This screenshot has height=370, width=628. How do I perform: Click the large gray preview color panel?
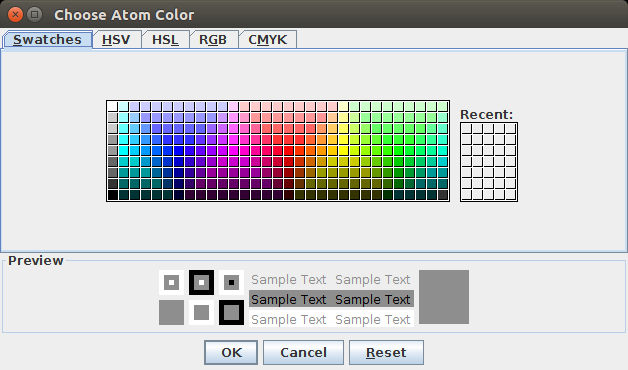coord(444,297)
